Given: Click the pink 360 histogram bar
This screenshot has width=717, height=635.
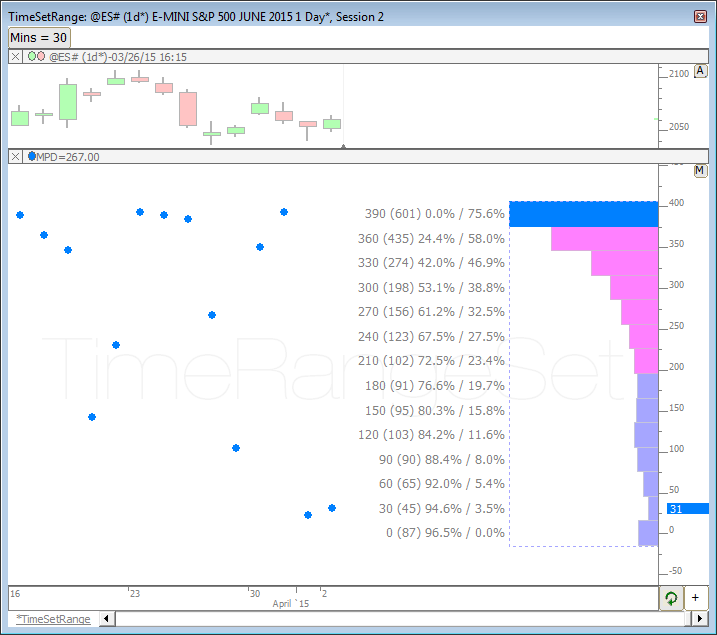Looking at the screenshot, I should pyautogui.click(x=604, y=239).
